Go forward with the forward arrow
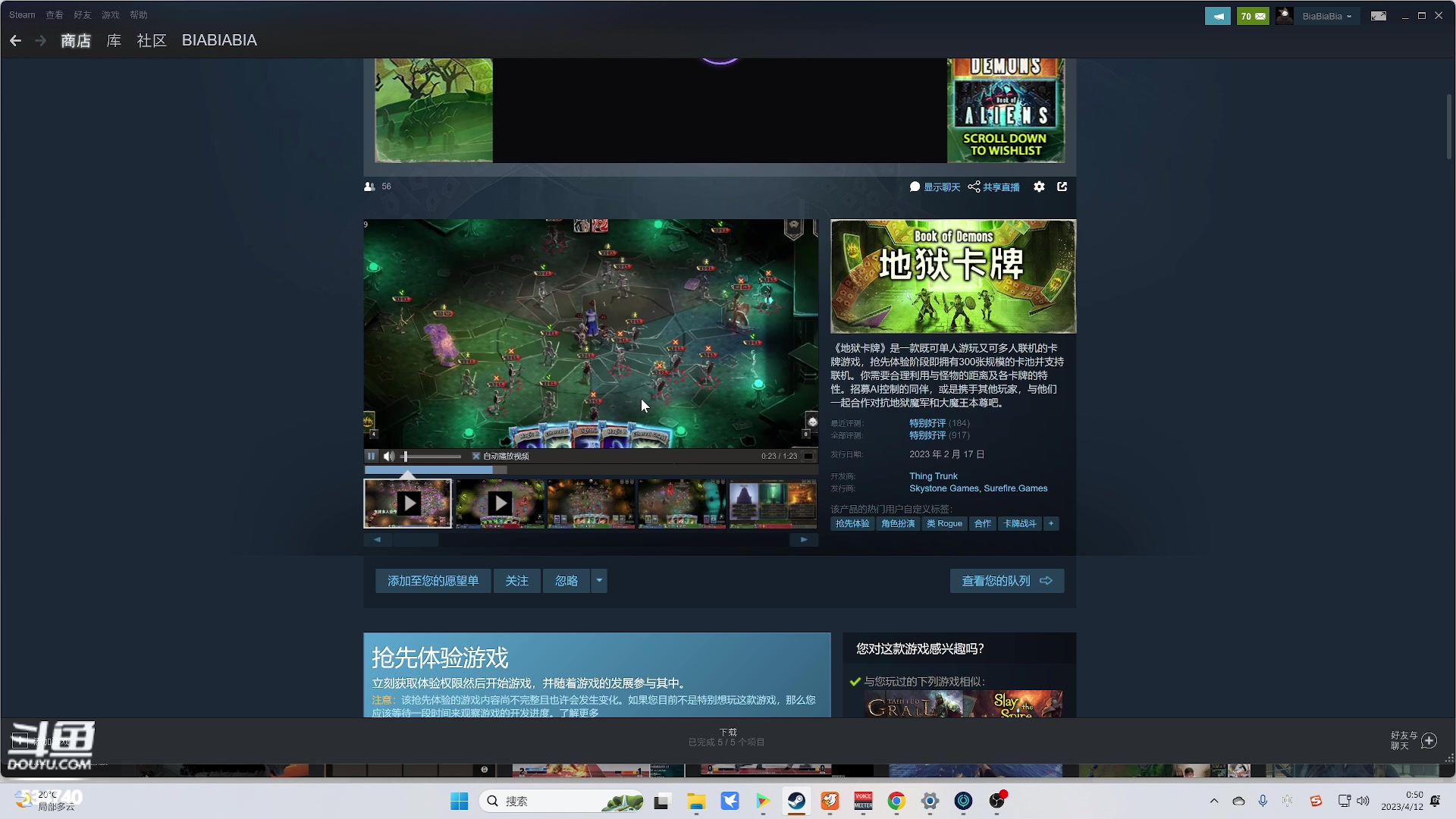The height and width of the screenshot is (819, 1456). tap(40, 41)
